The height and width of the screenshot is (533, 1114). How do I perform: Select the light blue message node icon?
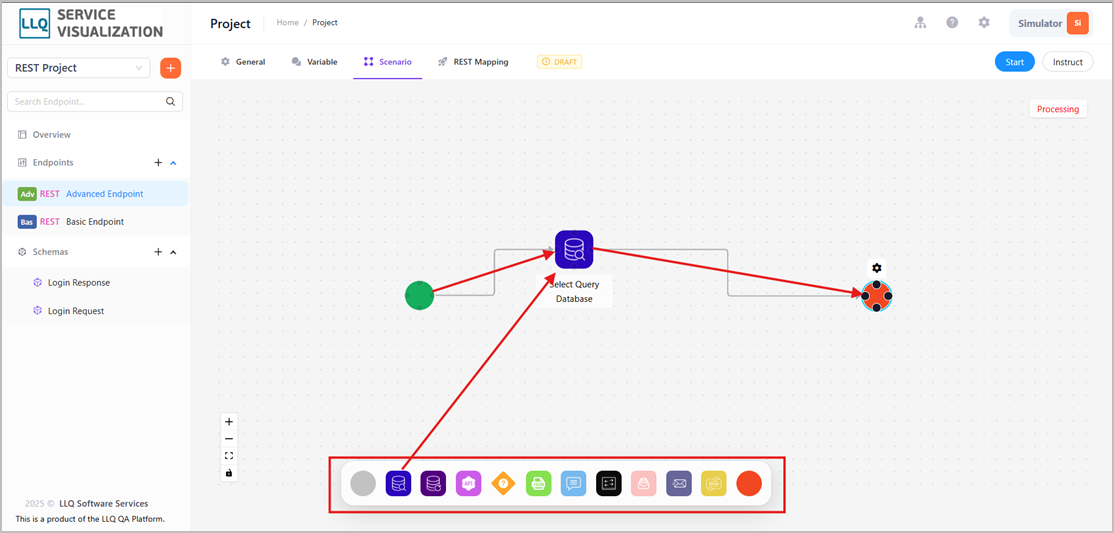coord(573,483)
